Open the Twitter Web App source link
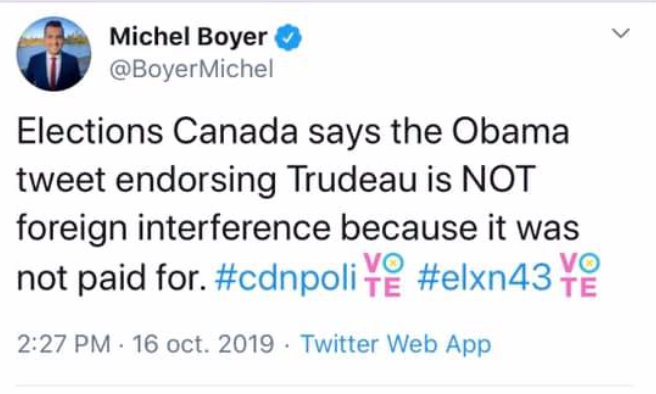The height and width of the screenshot is (394, 656). 396,344
